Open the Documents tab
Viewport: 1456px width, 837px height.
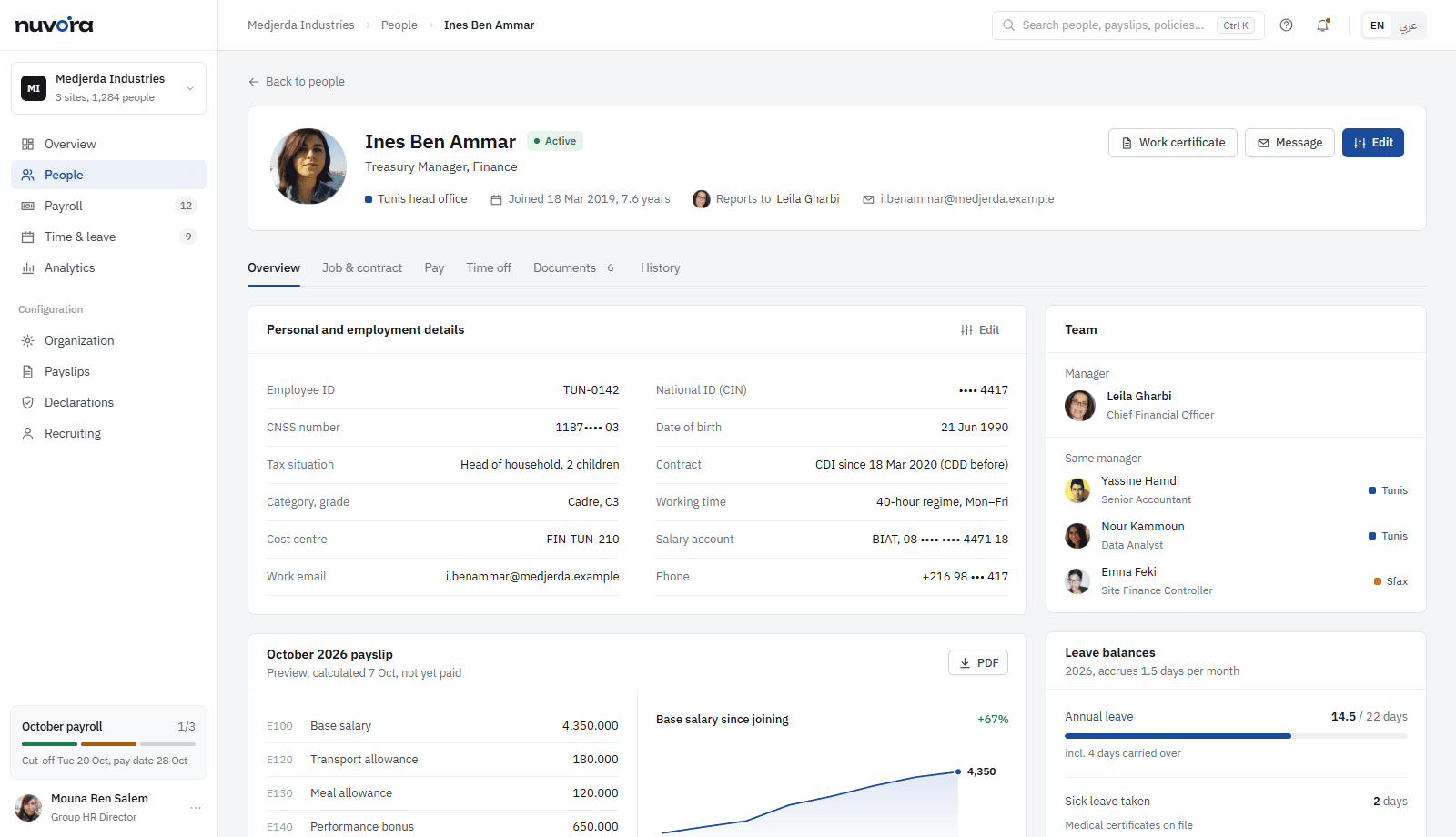(575, 267)
